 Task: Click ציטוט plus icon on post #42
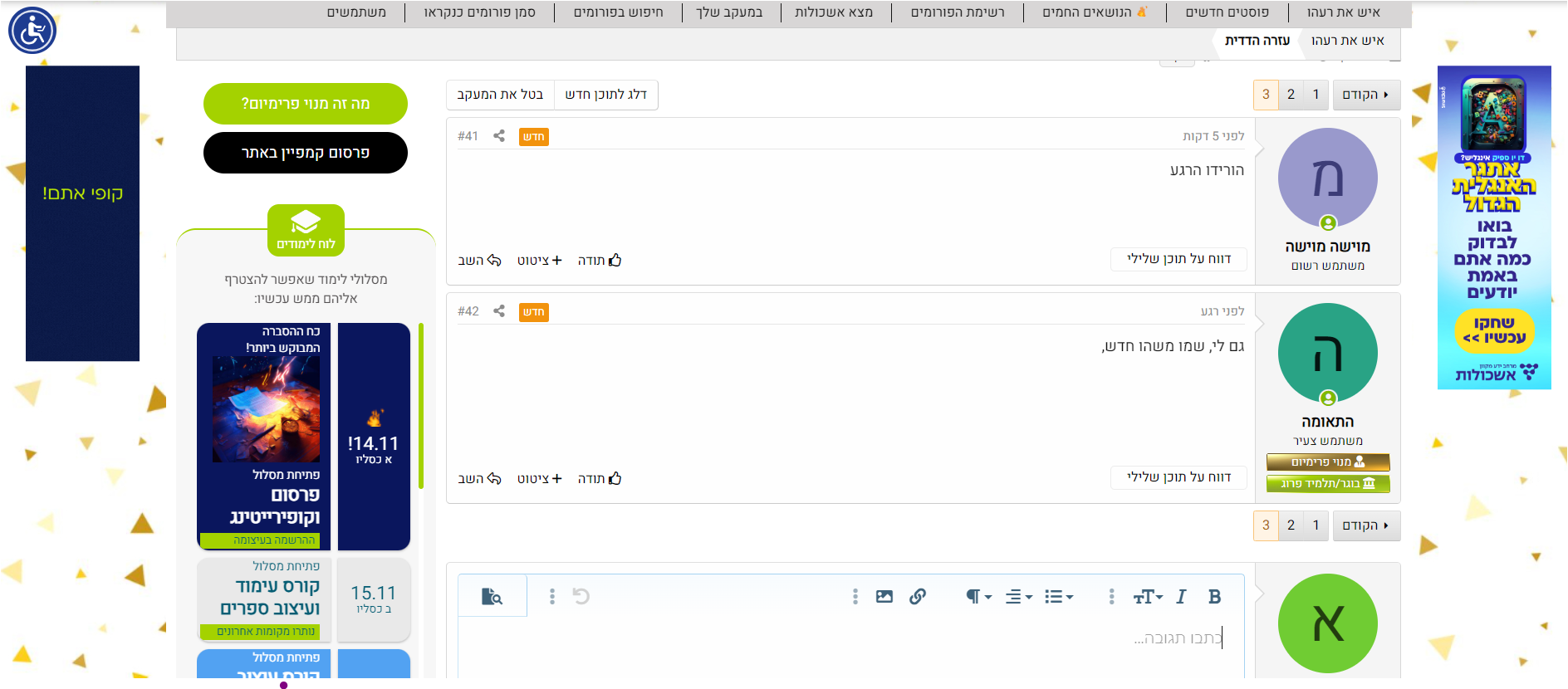pyautogui.click(x=540, y=479)
